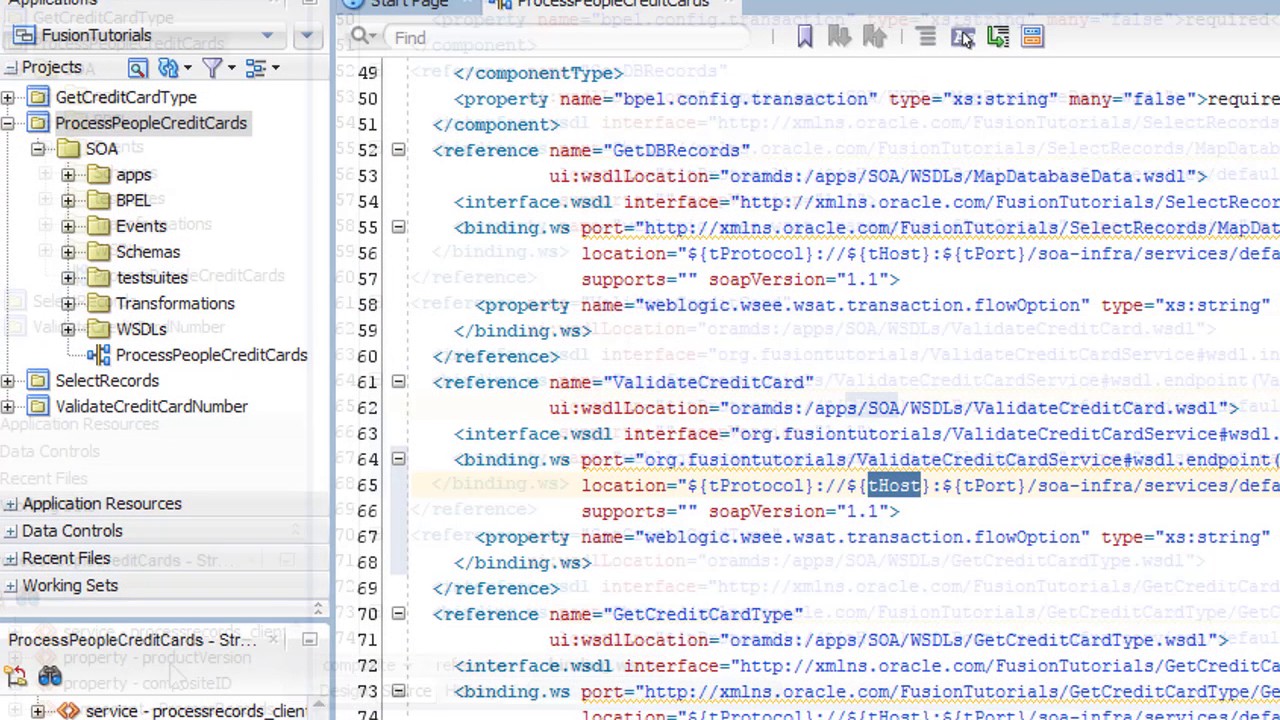Open the application menu arrow button
The image size is (1280, 720).
point(307,36)
